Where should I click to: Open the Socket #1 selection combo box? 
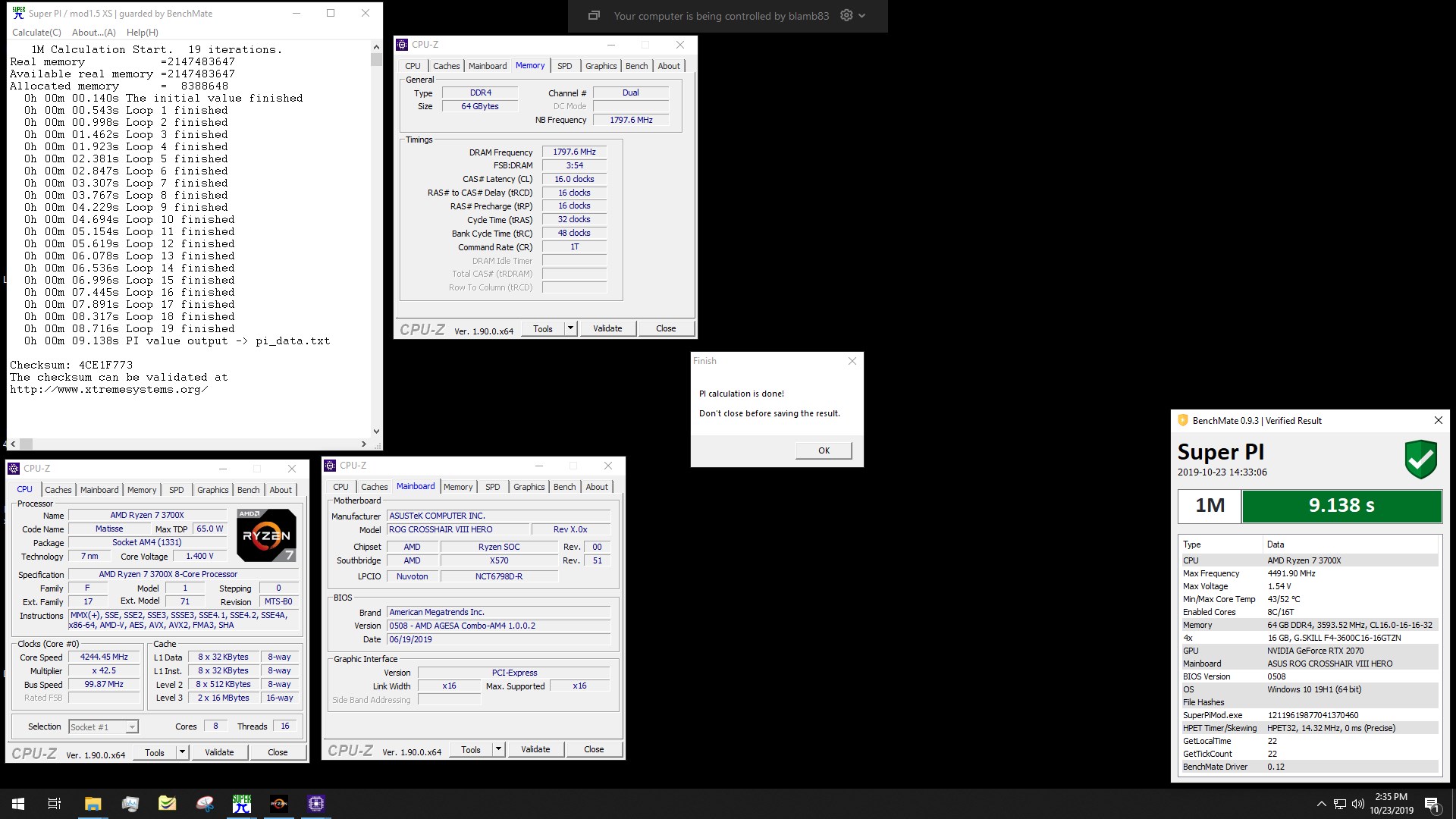(x=103, y=727)
